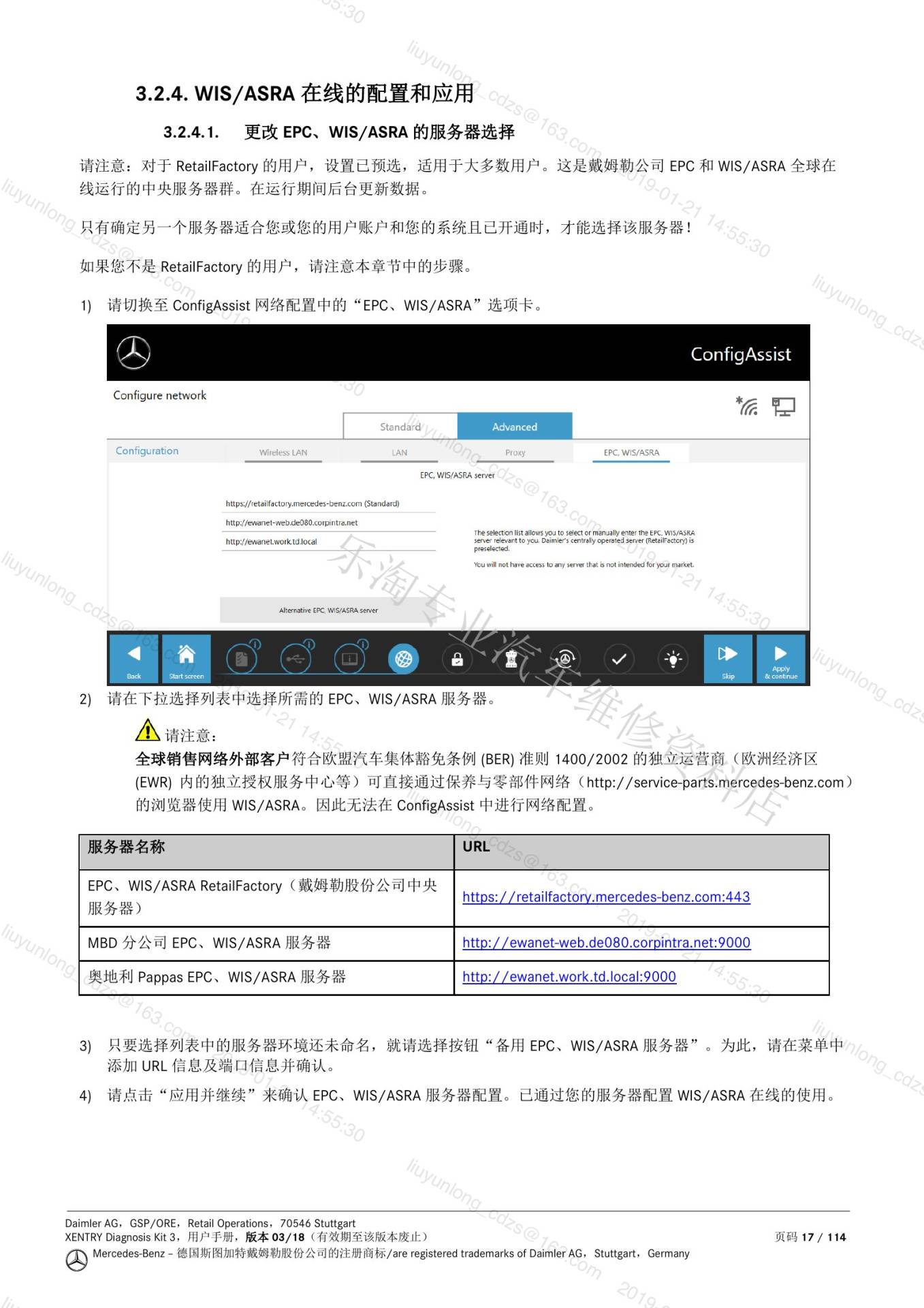
Task: Select the Mercedes star refresh step icon
Action: 565,659
